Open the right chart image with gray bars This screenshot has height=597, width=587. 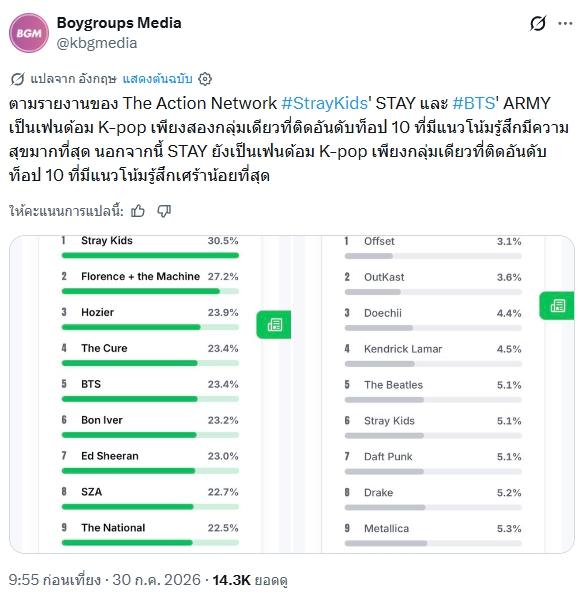[434, 394]
